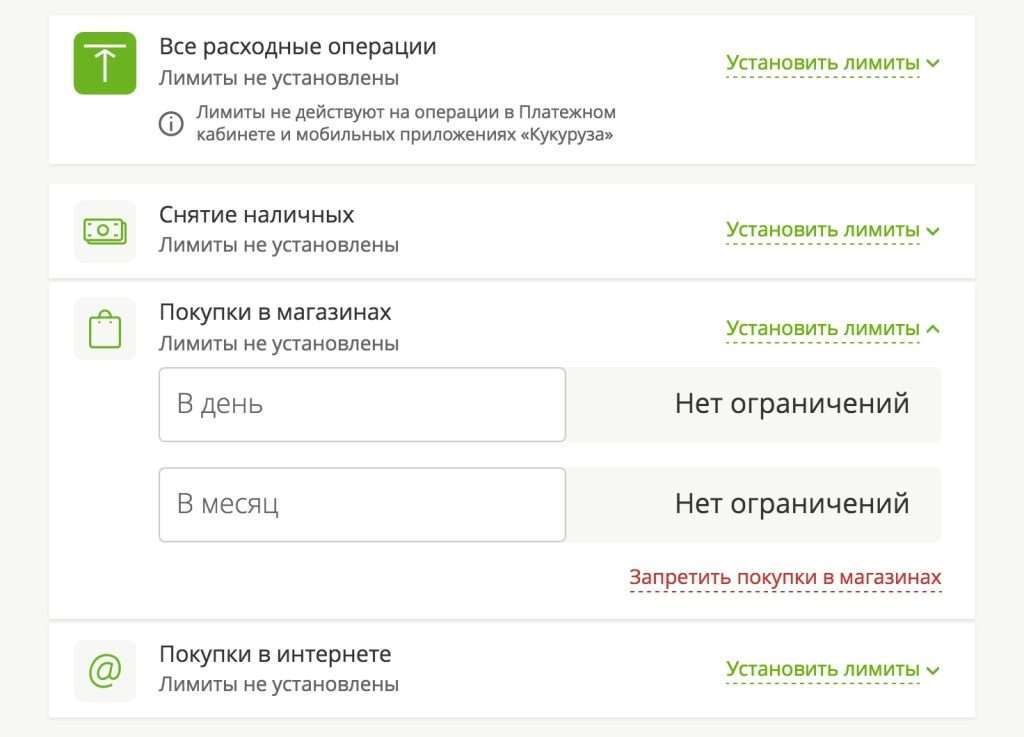Click Нет ограничений beside the В день field

tap(791, 404)
